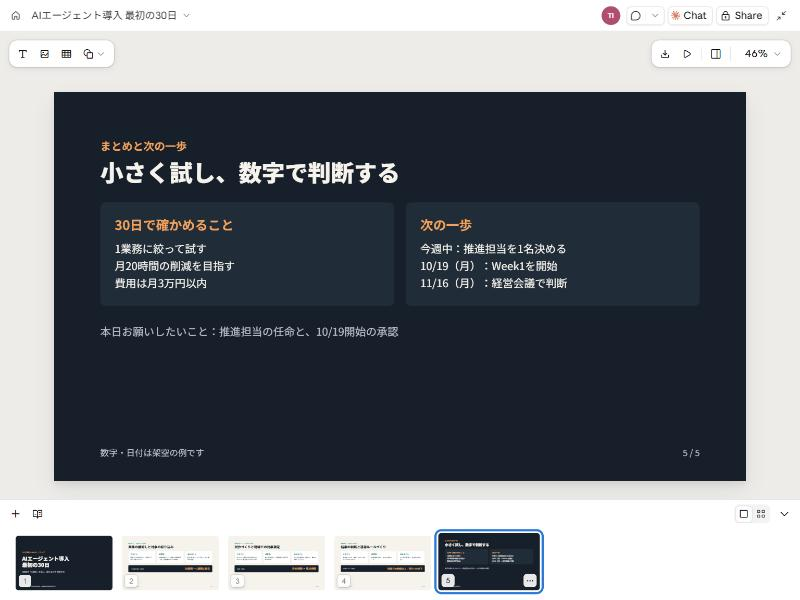Download the presentation with the export icon

[x=665, y=54]
